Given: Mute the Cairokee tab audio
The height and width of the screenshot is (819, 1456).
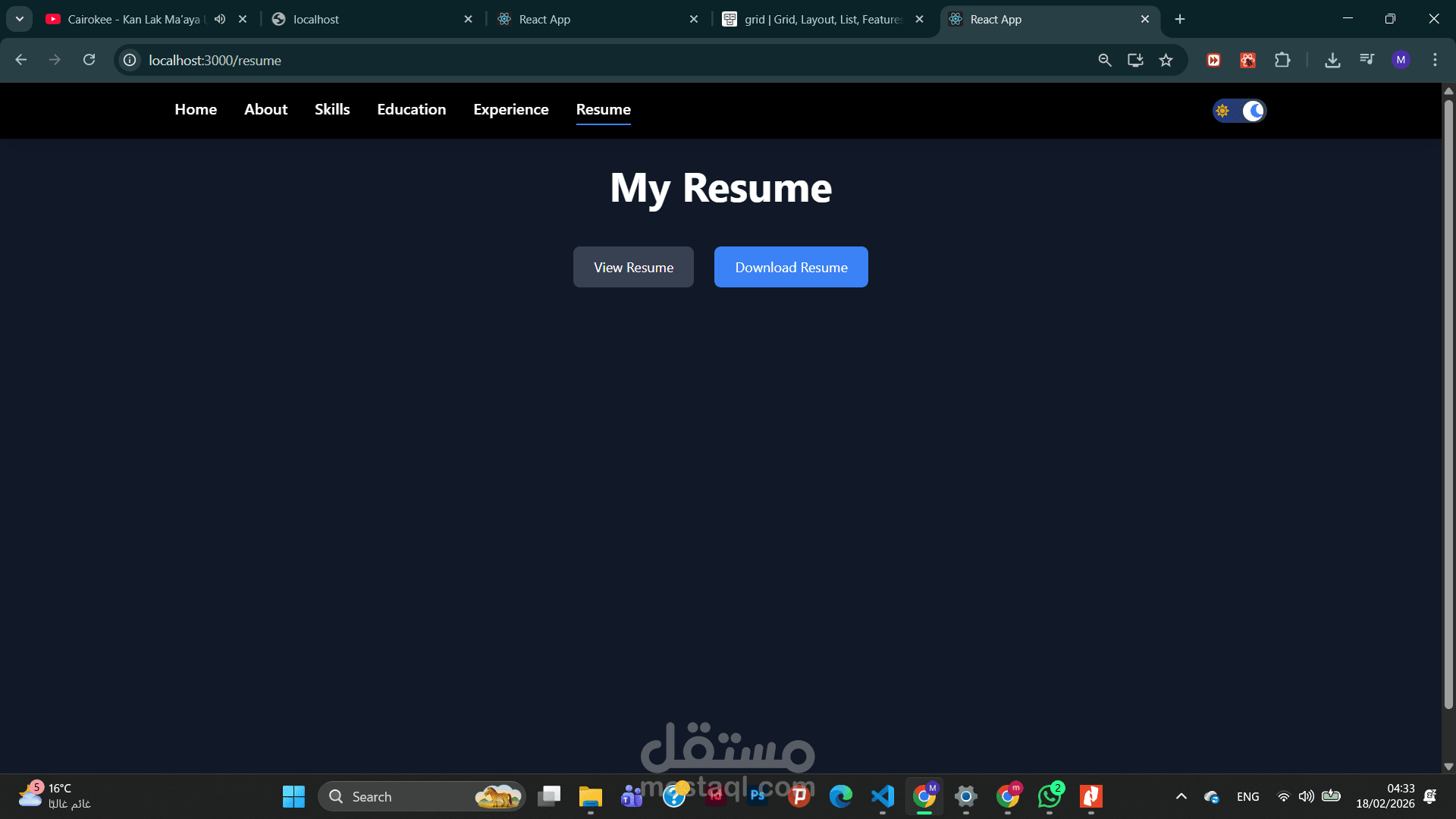Looking at the screenshot, I should coord(220,19).
